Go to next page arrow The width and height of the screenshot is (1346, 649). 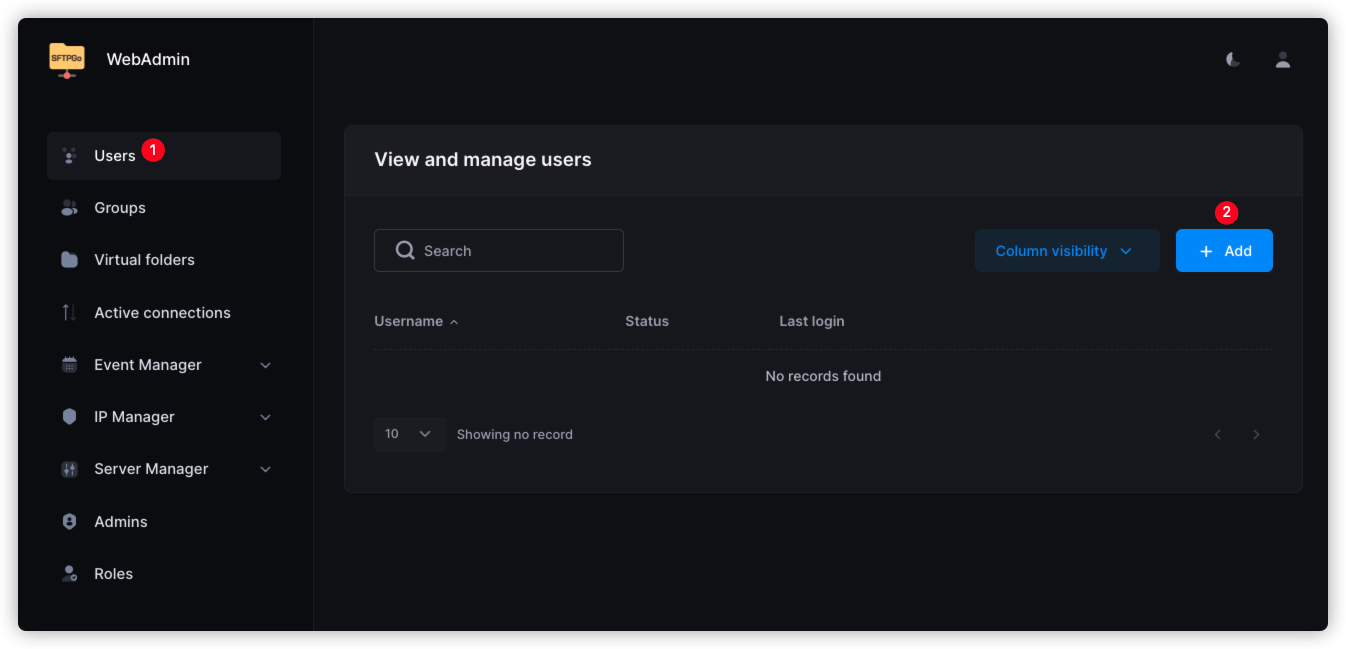(1256, 434)
